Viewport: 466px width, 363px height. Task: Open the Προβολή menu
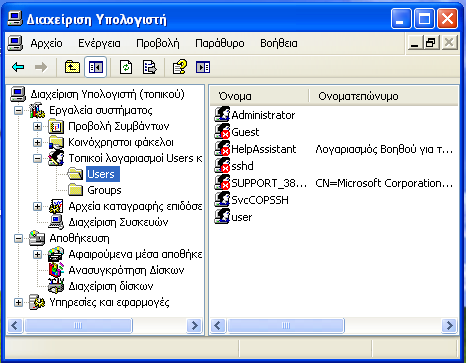[x=158, y=43]
